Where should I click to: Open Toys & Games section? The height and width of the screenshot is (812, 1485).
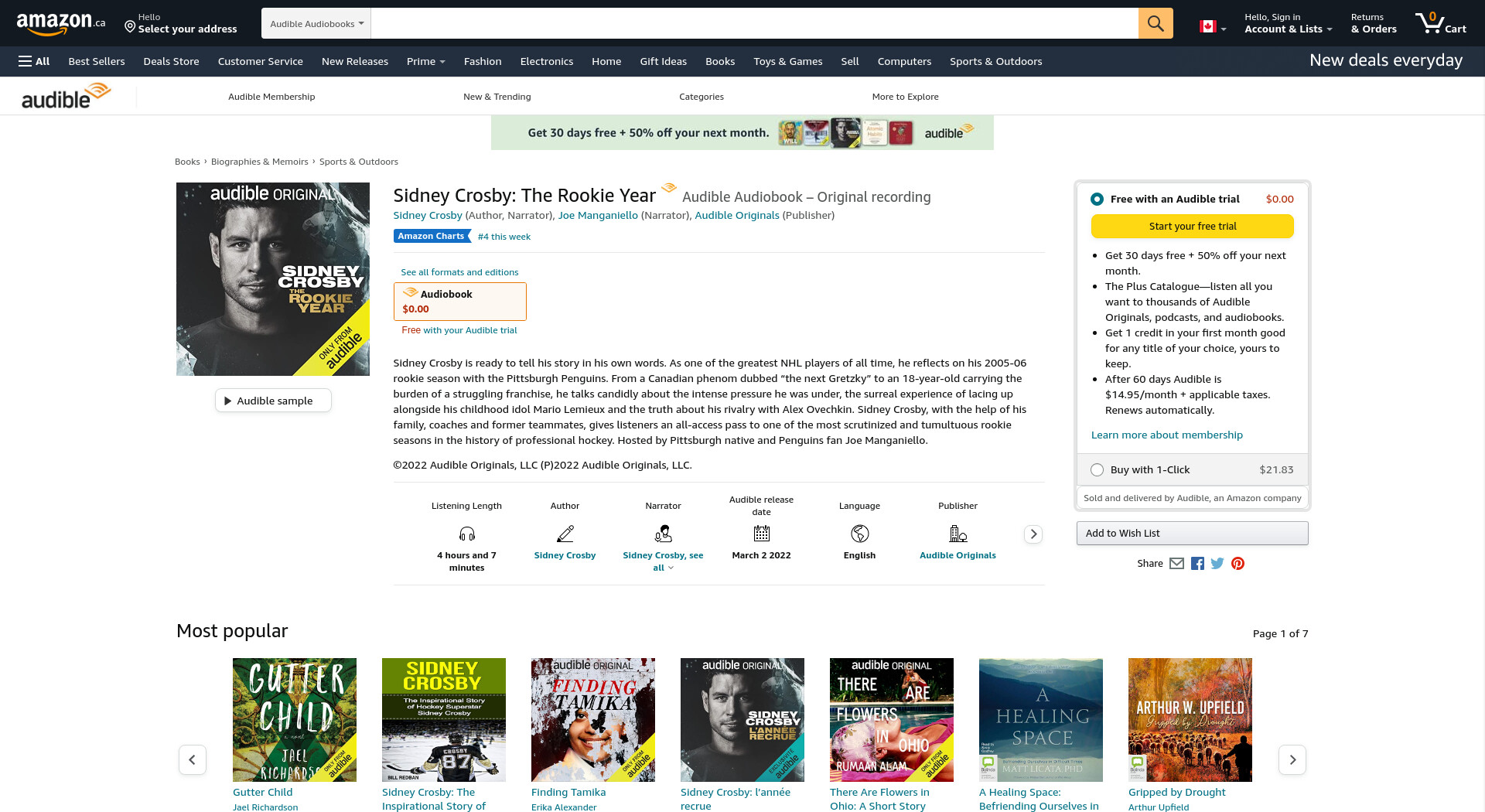[787, 61]
